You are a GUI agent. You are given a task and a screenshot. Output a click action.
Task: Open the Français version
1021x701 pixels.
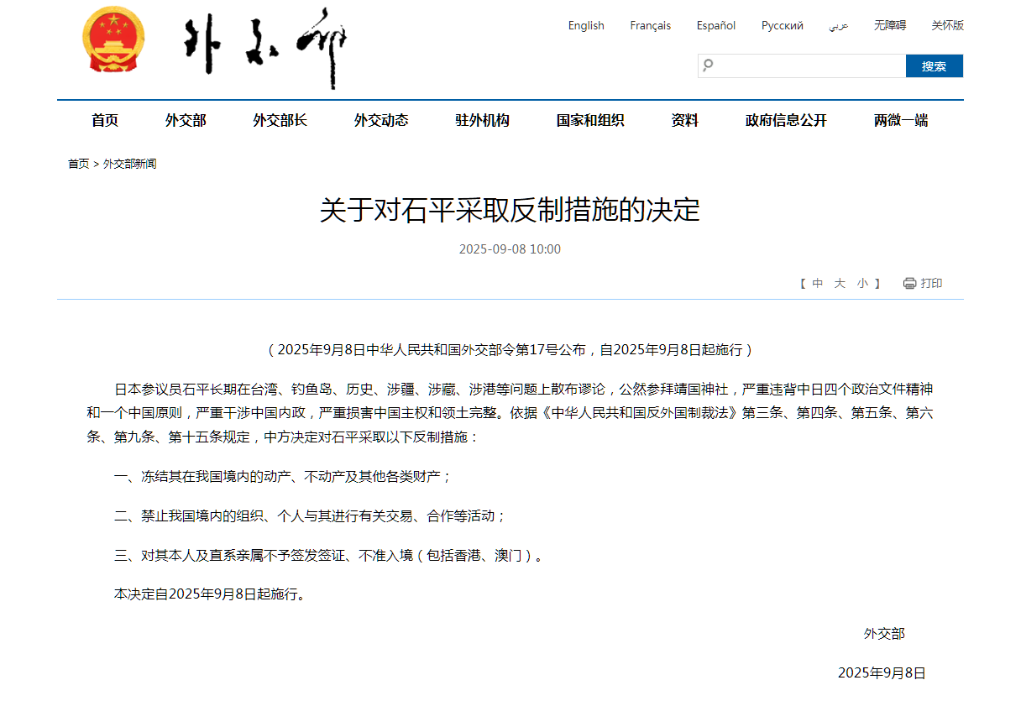(x=650, y=26)
